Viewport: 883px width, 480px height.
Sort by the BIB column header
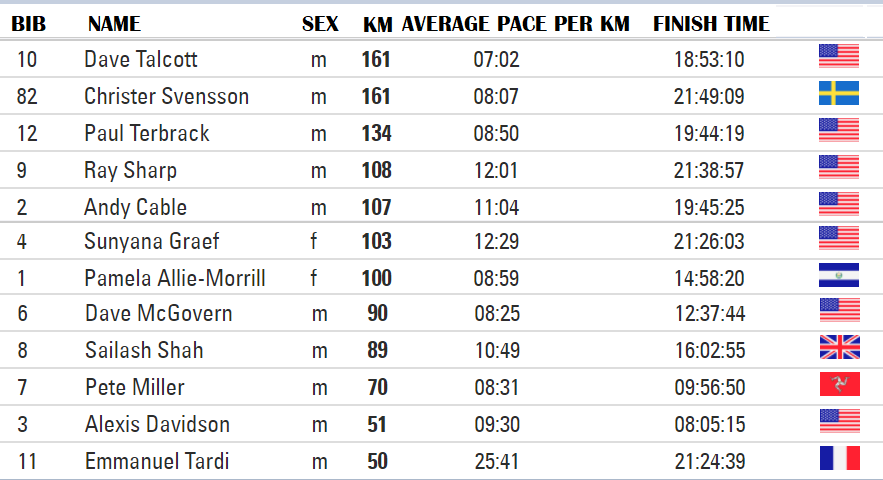(29, 24)
